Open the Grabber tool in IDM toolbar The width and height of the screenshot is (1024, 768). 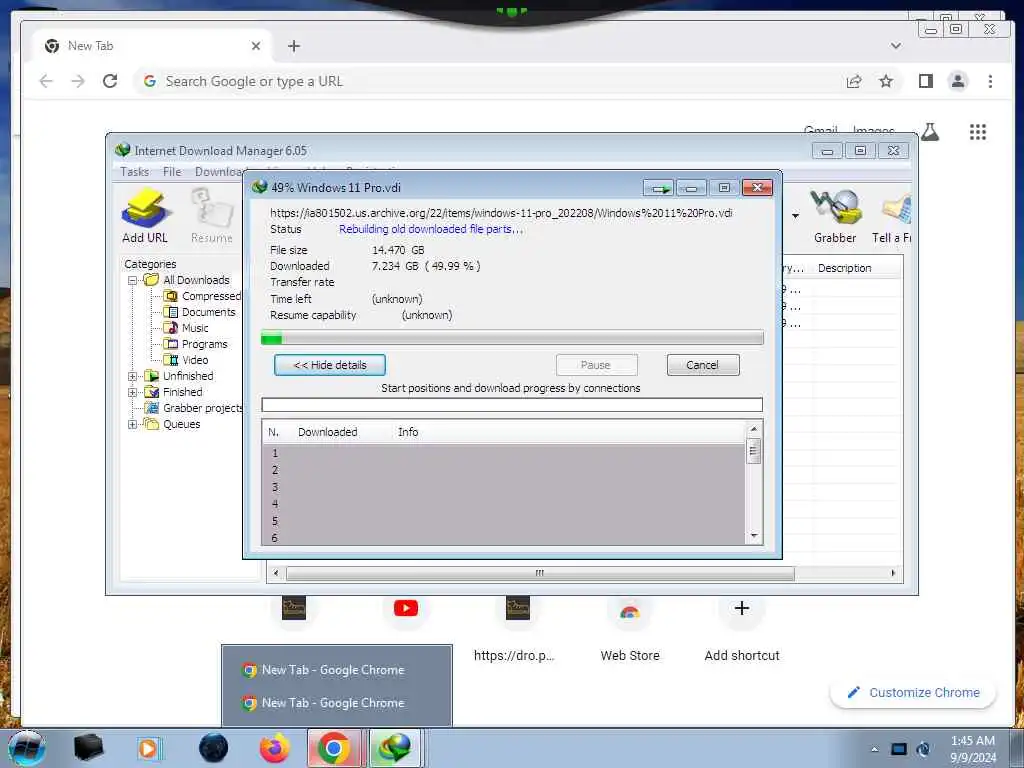tap(835, 216)
